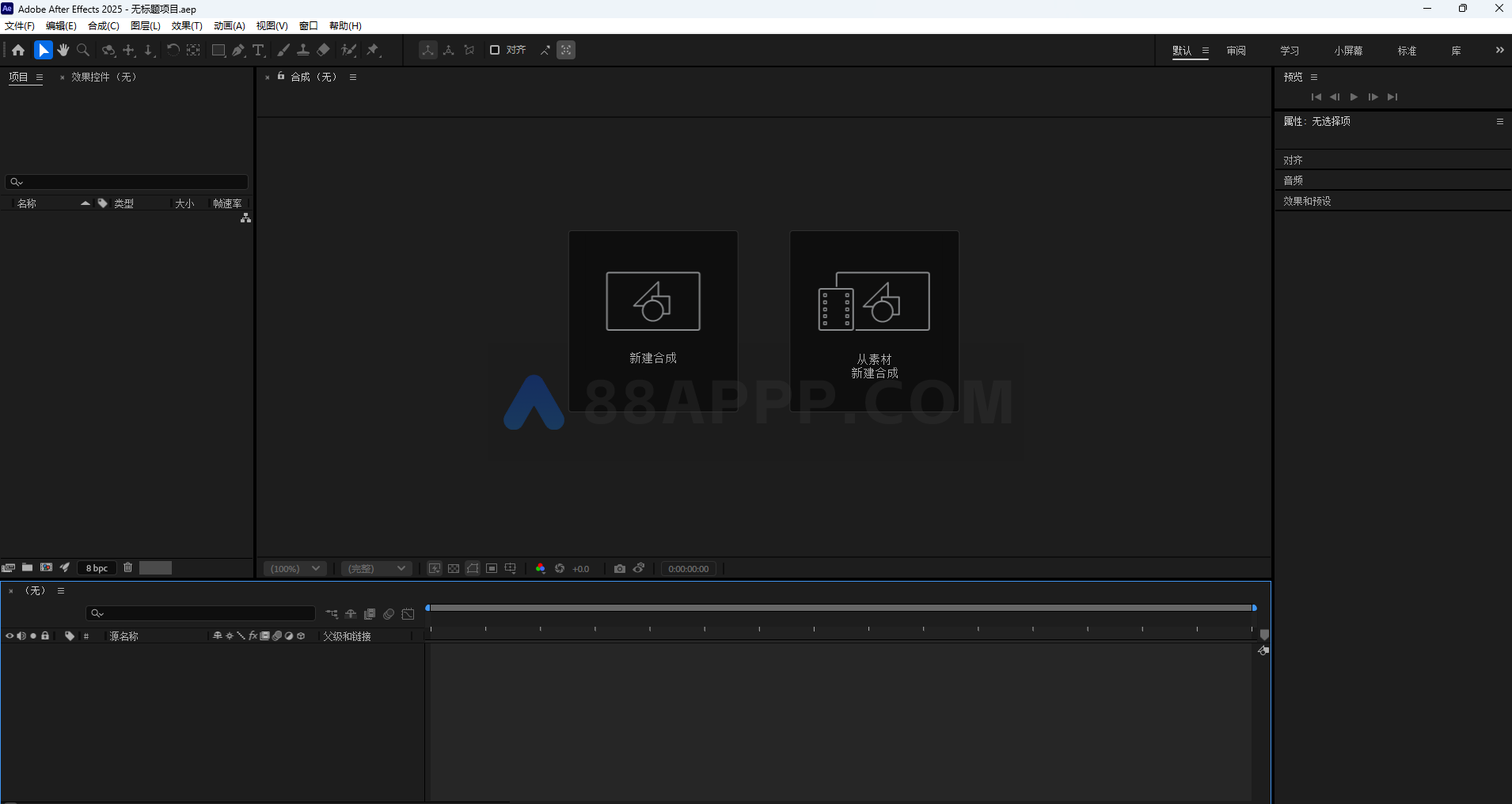
Task: Toggle mask and shape path visibility
Action: [473, 568]
